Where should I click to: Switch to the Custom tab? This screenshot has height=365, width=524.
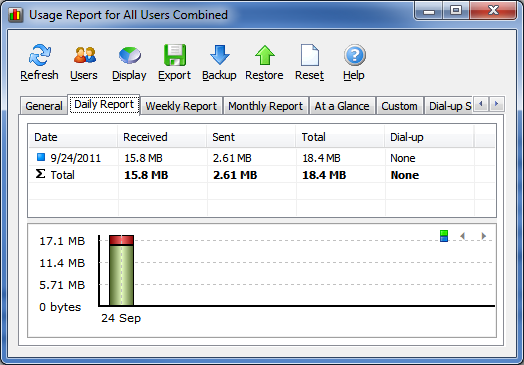(x=400, y=106)
